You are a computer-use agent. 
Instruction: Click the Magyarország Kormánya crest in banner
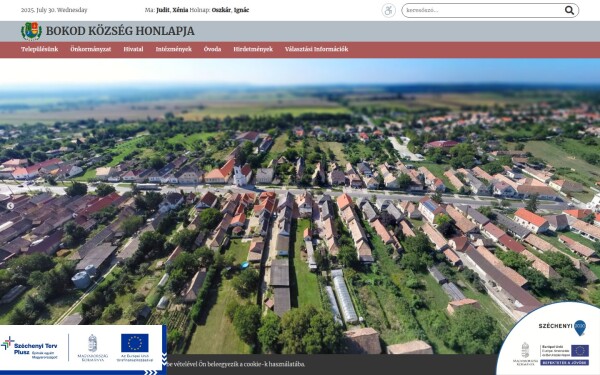93,347
